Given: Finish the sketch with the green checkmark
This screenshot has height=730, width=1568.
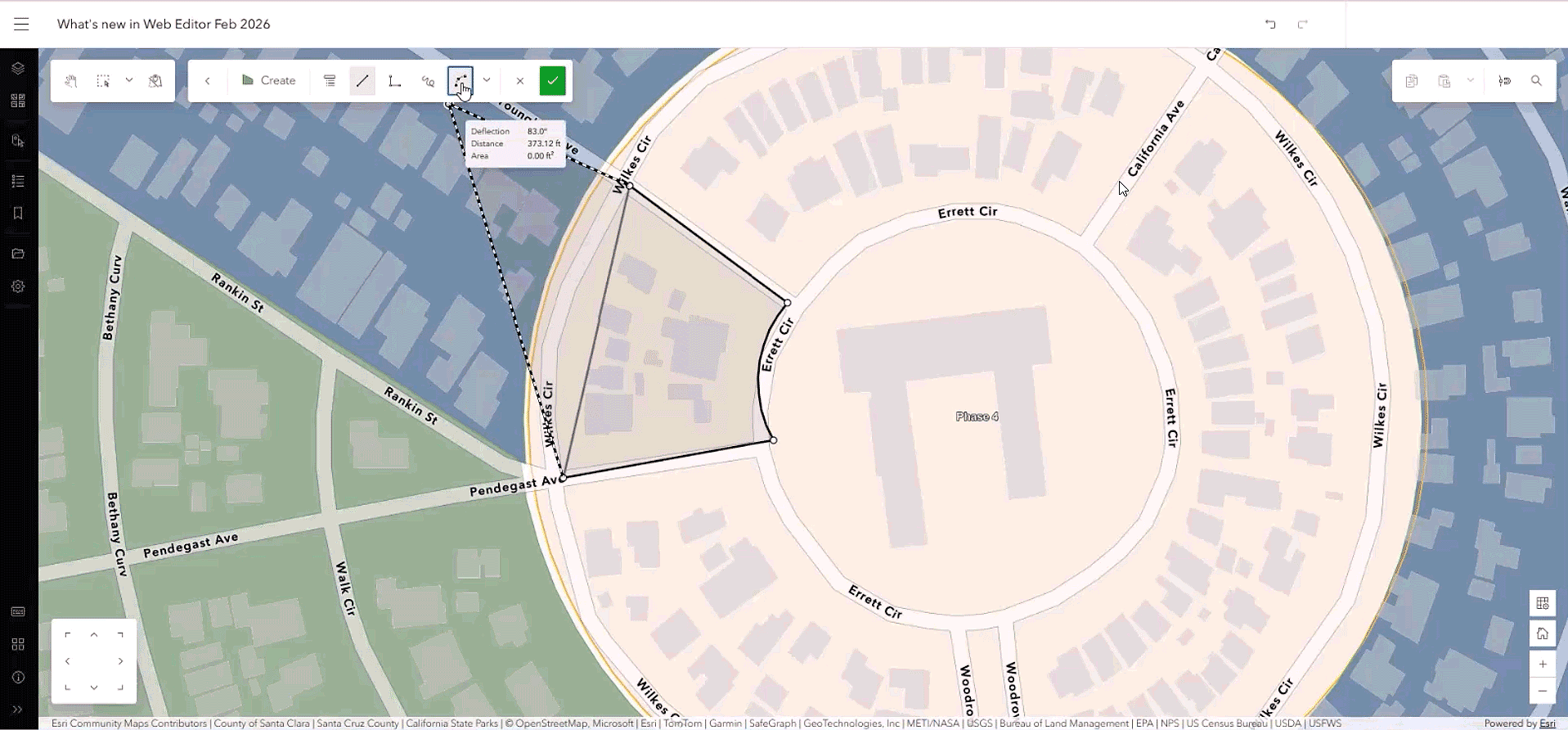Looking at the screenshot, I should tap(553, 81).
